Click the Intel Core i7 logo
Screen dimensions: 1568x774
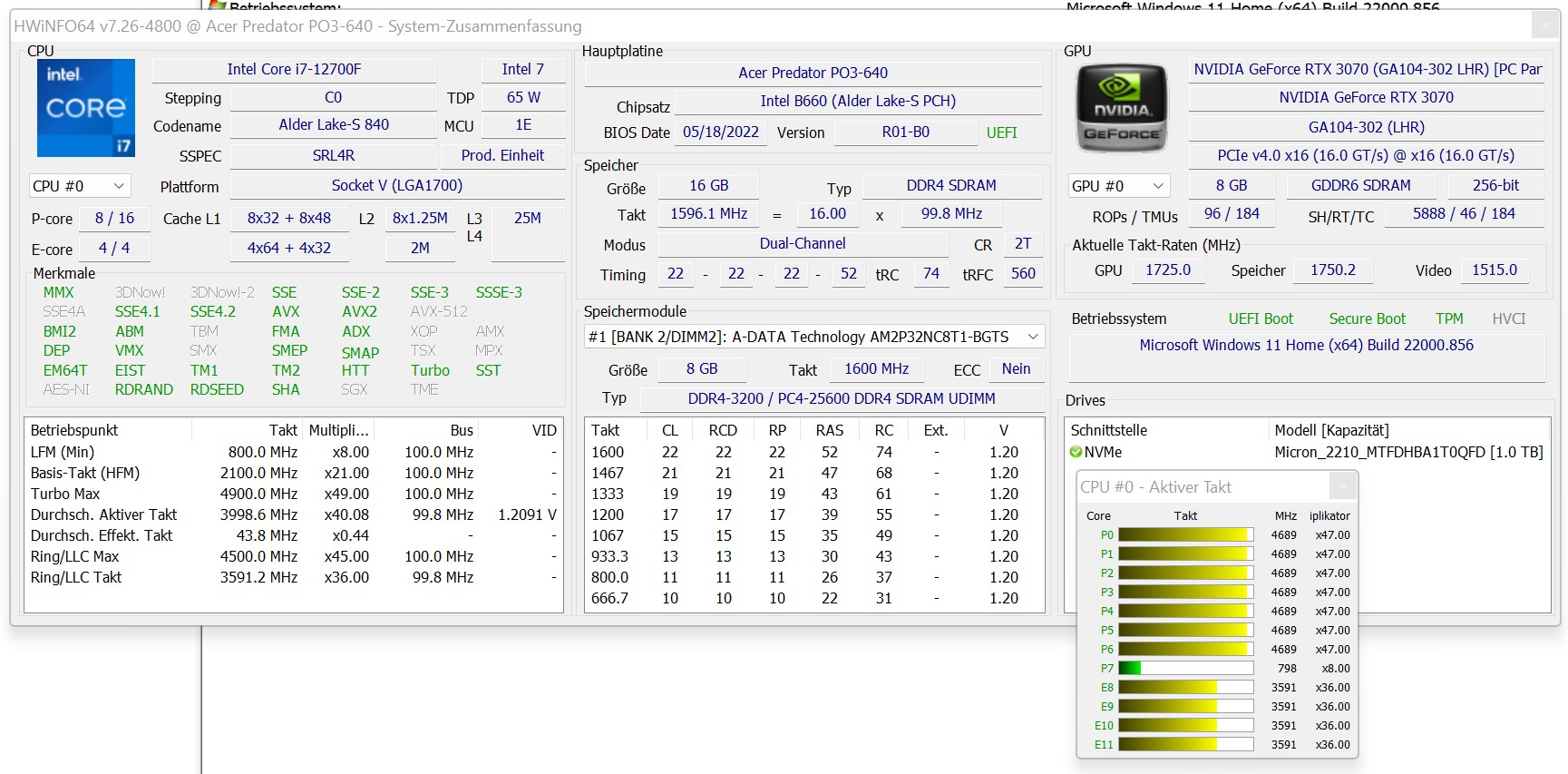pyautogui.click(x=86, y=108)
